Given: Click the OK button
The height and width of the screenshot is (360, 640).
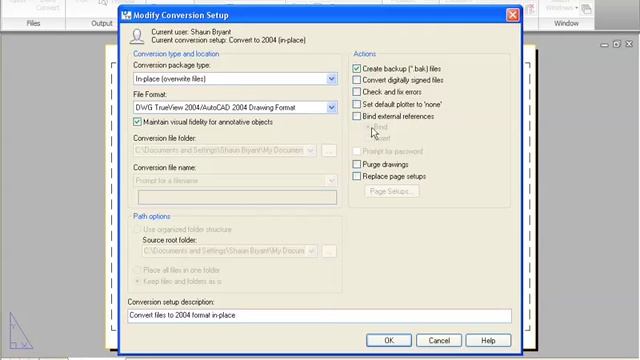Looking at the screenshot, I should click(389, 340).
